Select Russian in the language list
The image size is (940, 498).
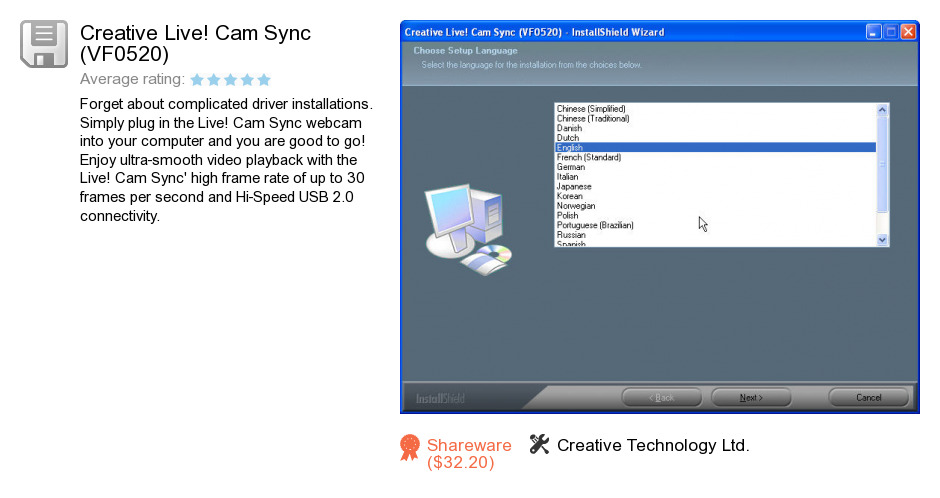tap(715, 235)
